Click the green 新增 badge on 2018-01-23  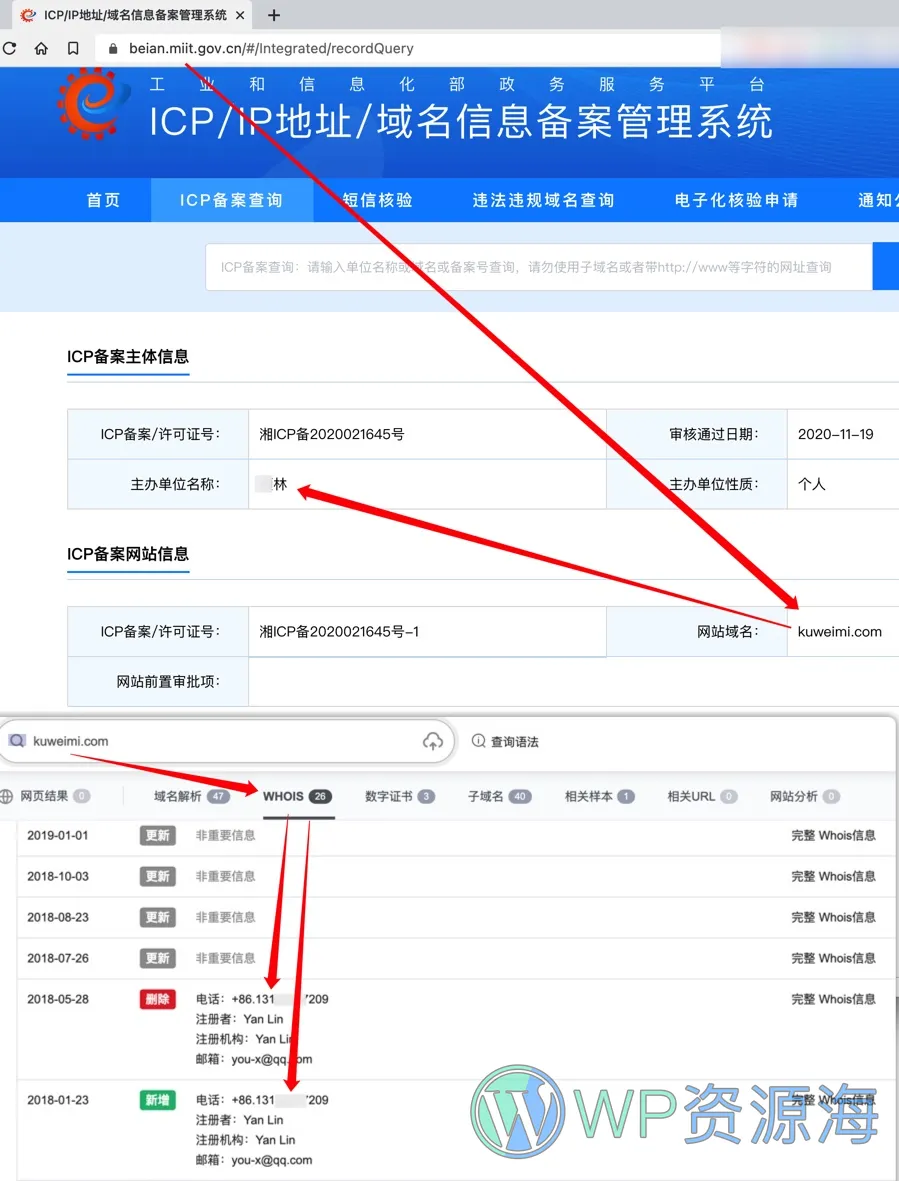[157, 1100]
